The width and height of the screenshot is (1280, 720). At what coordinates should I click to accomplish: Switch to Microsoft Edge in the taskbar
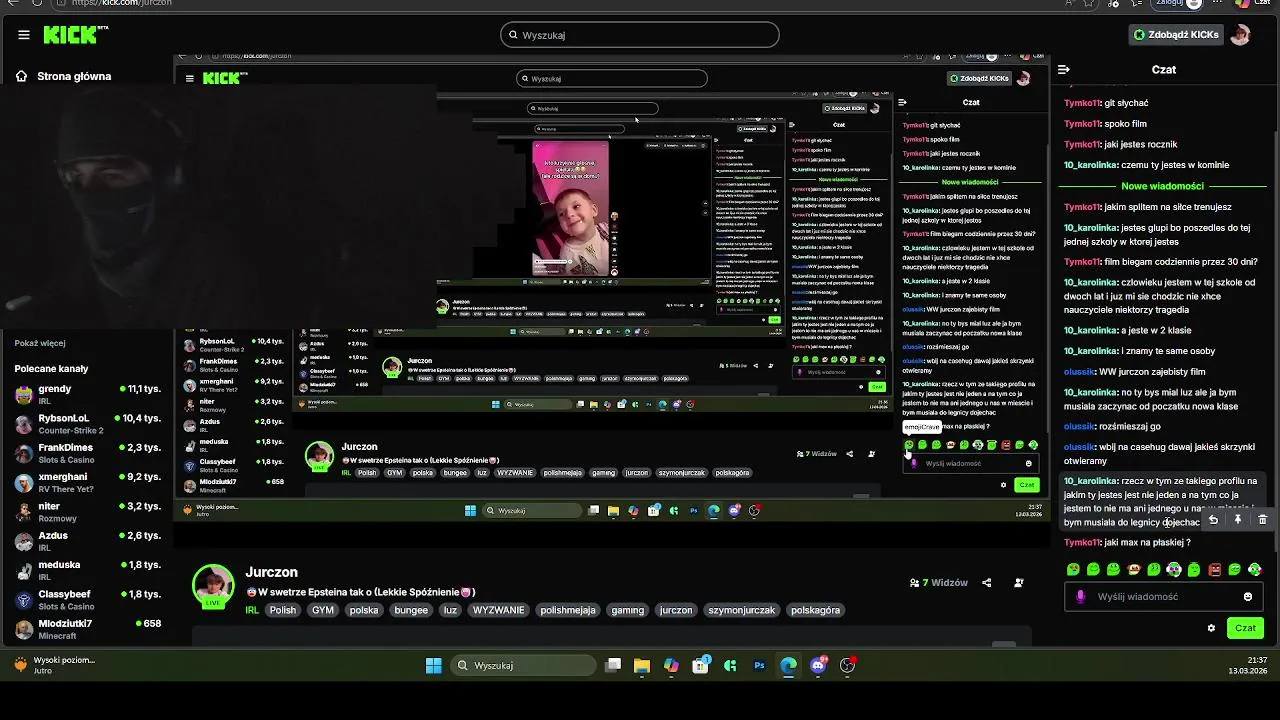[x=789, y=665]
